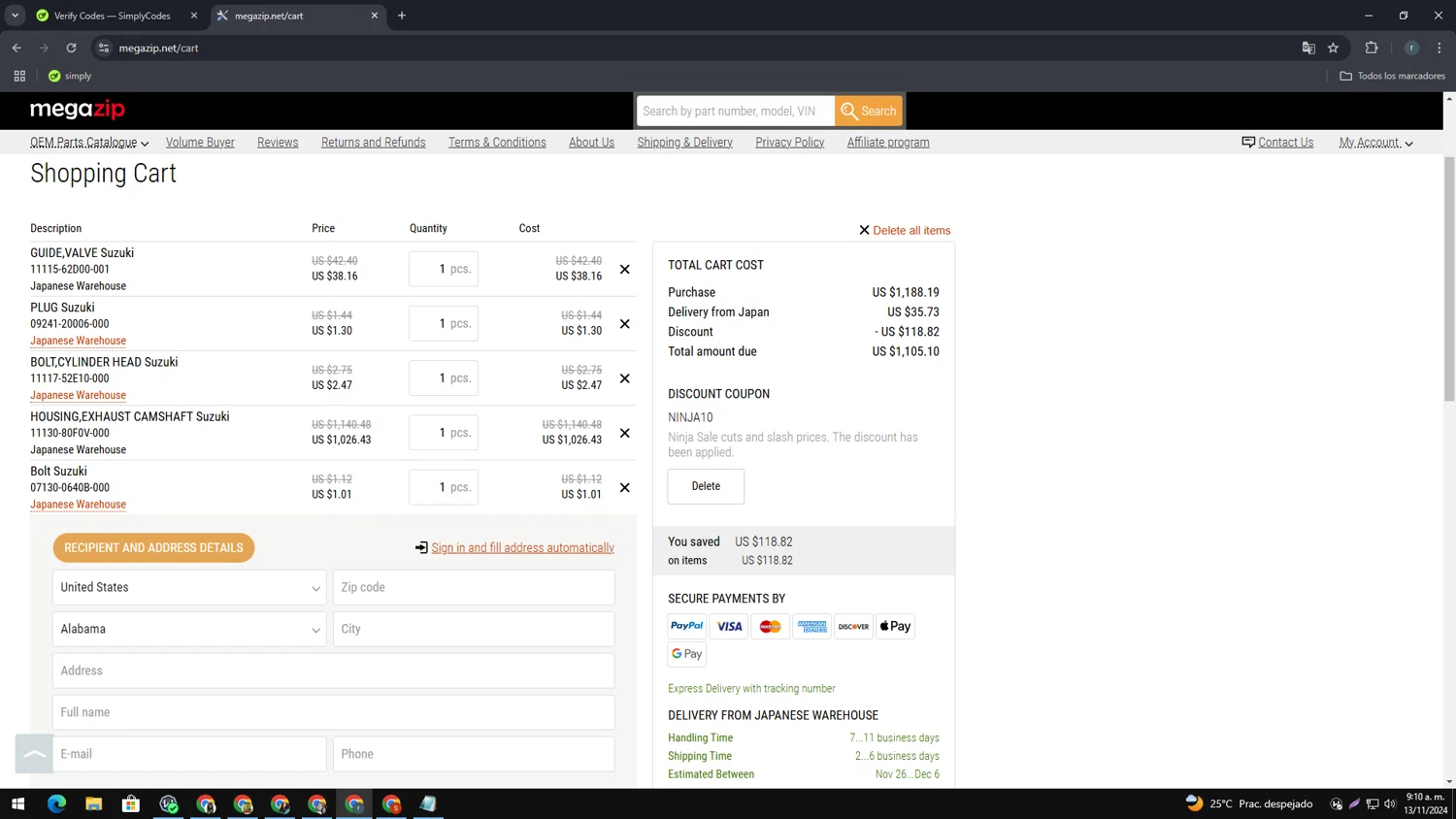Open Returns and Refunds page
This screenshot has height=819, width=1456.
[374, 143]
